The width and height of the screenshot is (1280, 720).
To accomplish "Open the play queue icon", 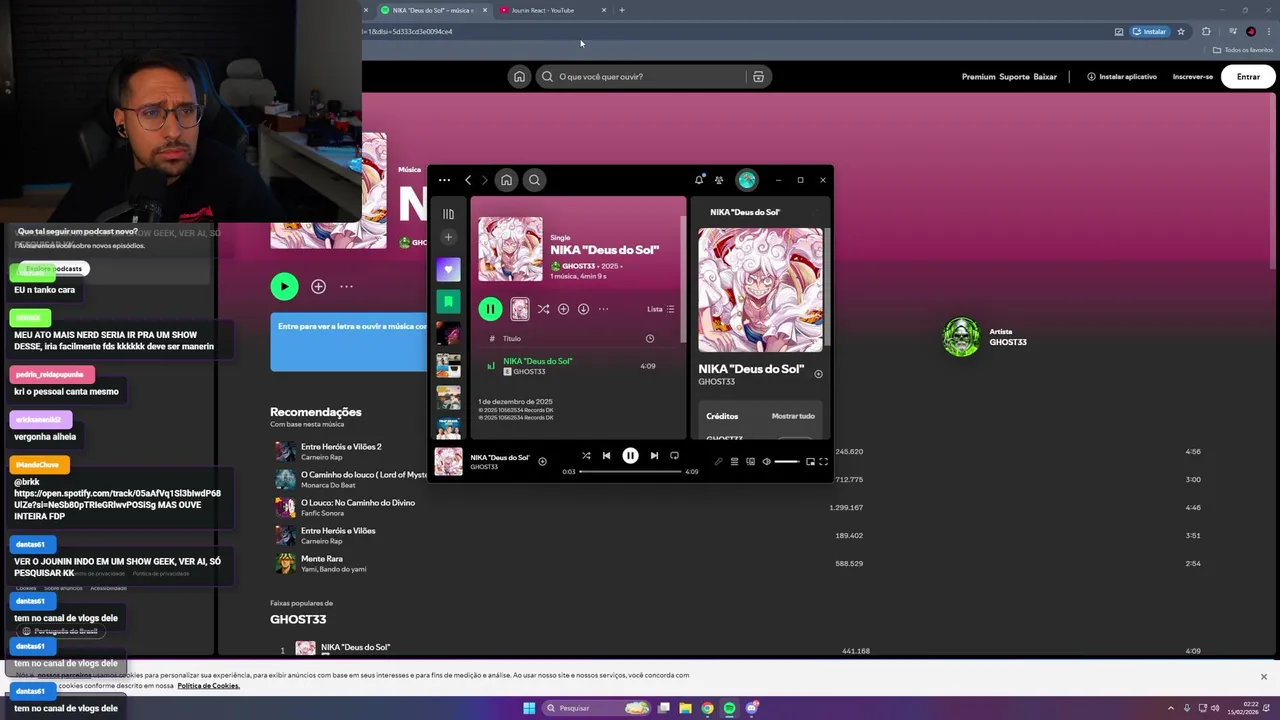I will tap(734, 461).
